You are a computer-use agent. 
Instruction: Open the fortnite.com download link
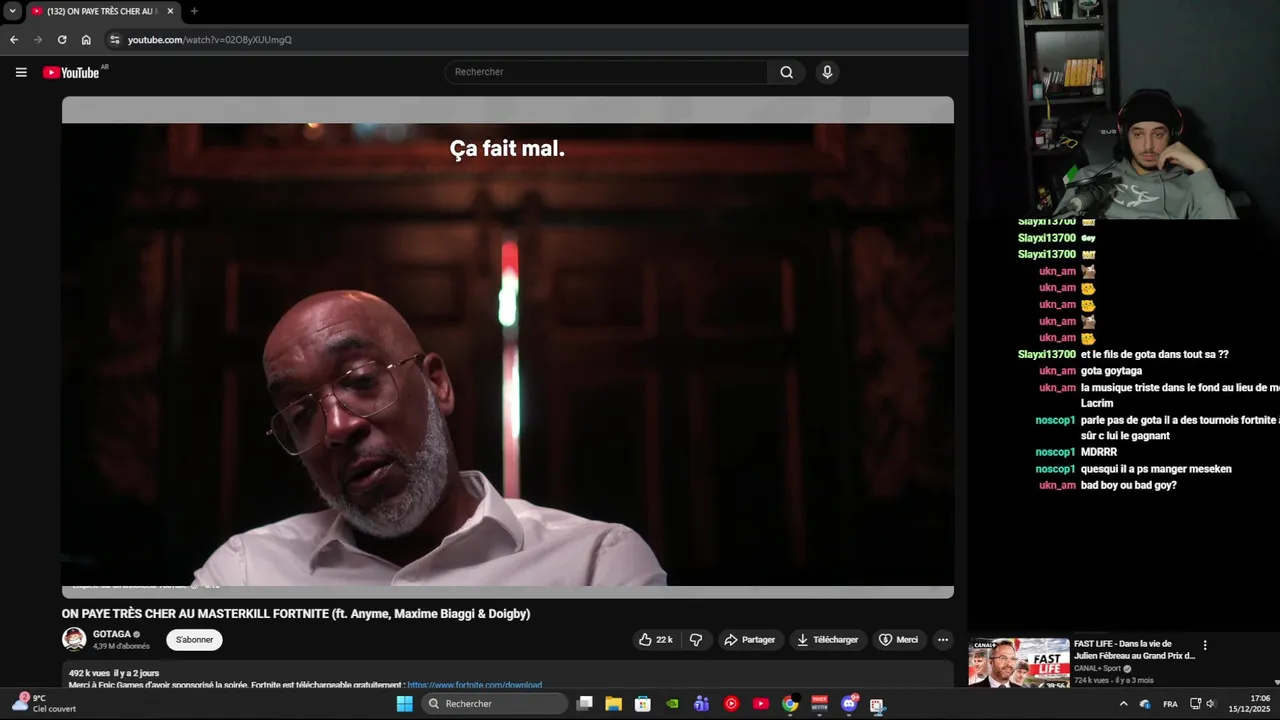(x=475, y=685)
